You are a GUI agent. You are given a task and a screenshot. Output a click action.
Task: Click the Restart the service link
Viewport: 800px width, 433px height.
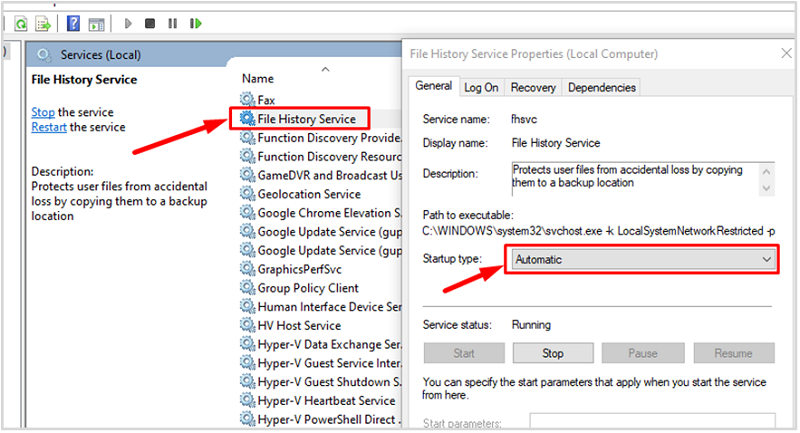point(50,127)
